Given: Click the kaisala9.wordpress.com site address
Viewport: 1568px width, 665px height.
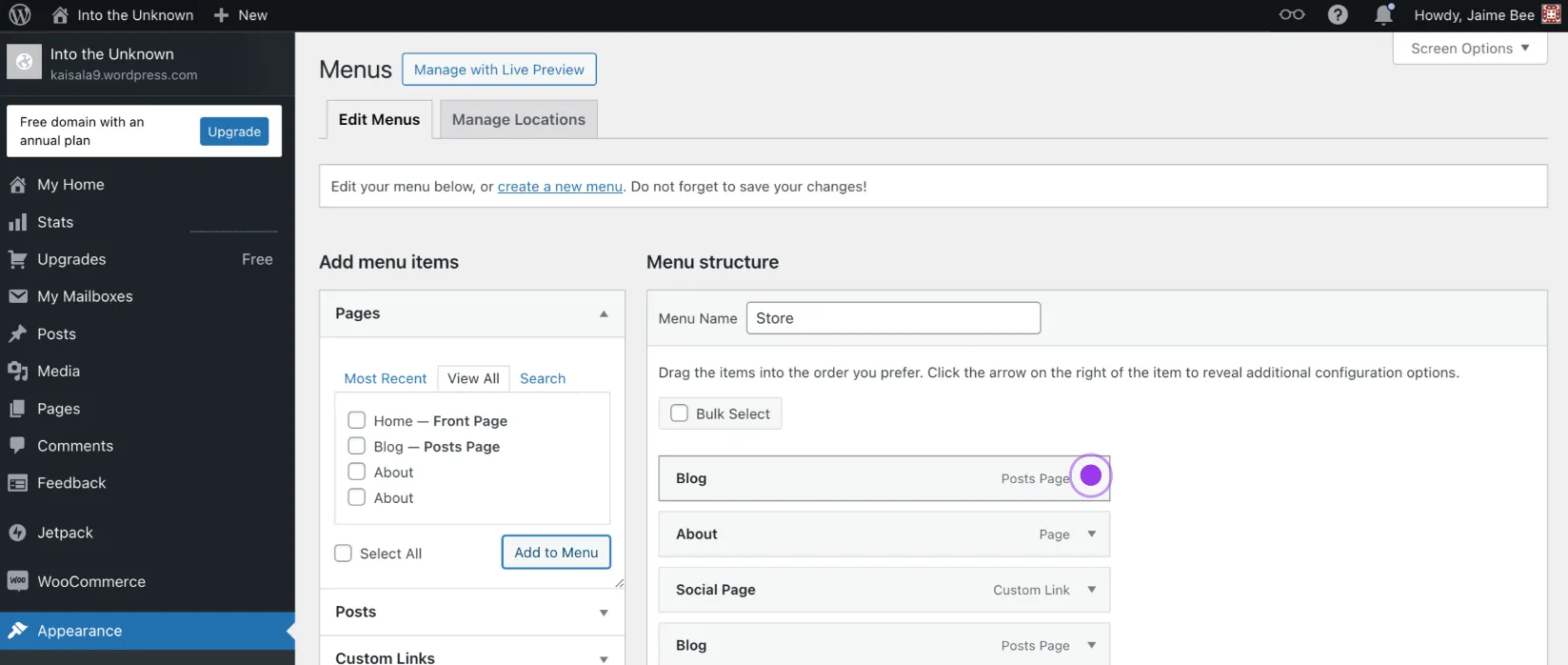Looking at the screenshot, I should (x=124, y=75).
